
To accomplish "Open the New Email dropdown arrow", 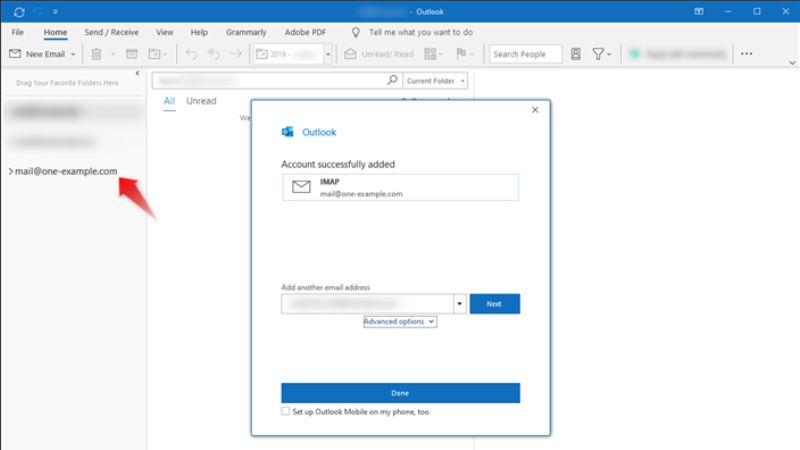I will [x=73, y=54].
